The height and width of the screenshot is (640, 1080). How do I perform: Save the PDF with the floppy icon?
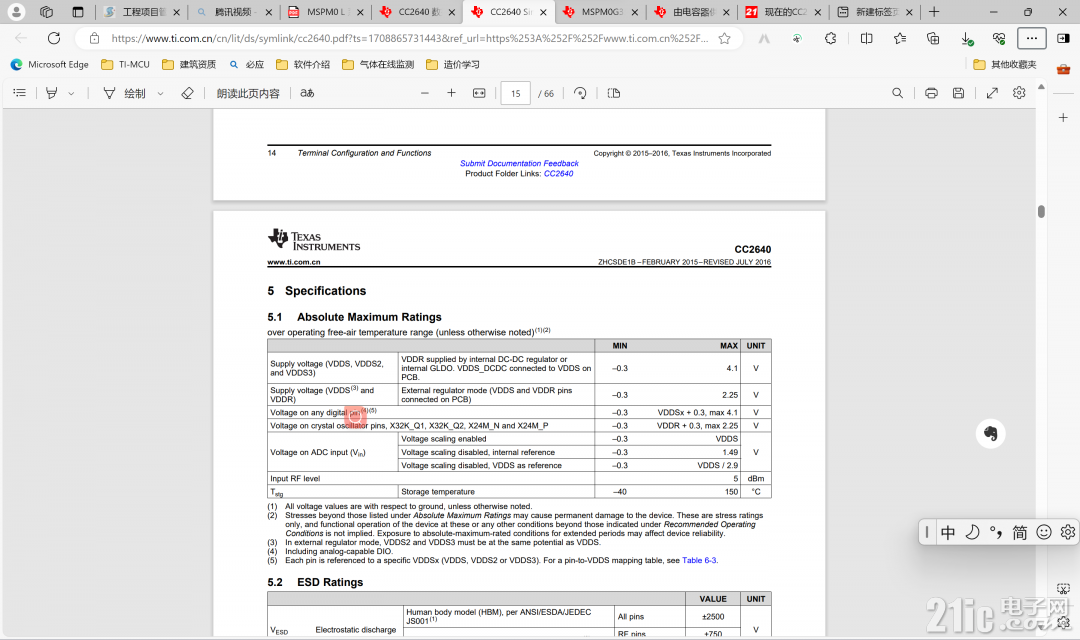click(958, 93)
